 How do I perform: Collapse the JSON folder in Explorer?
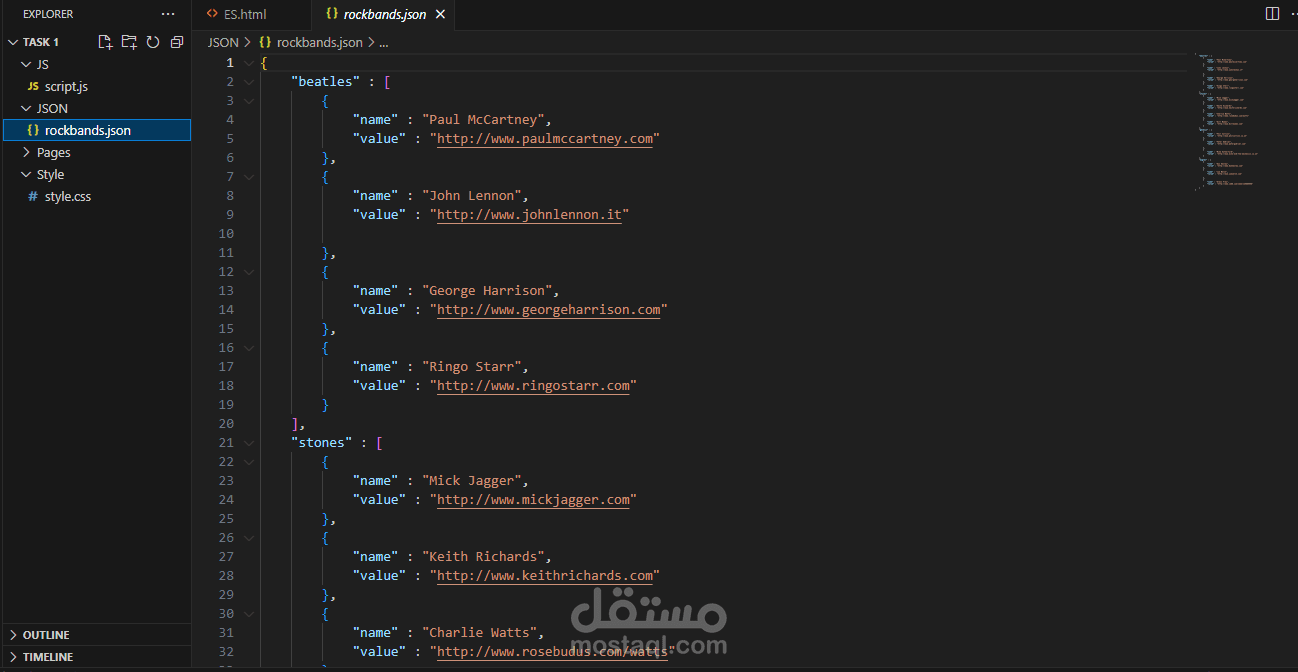(27, 108)
